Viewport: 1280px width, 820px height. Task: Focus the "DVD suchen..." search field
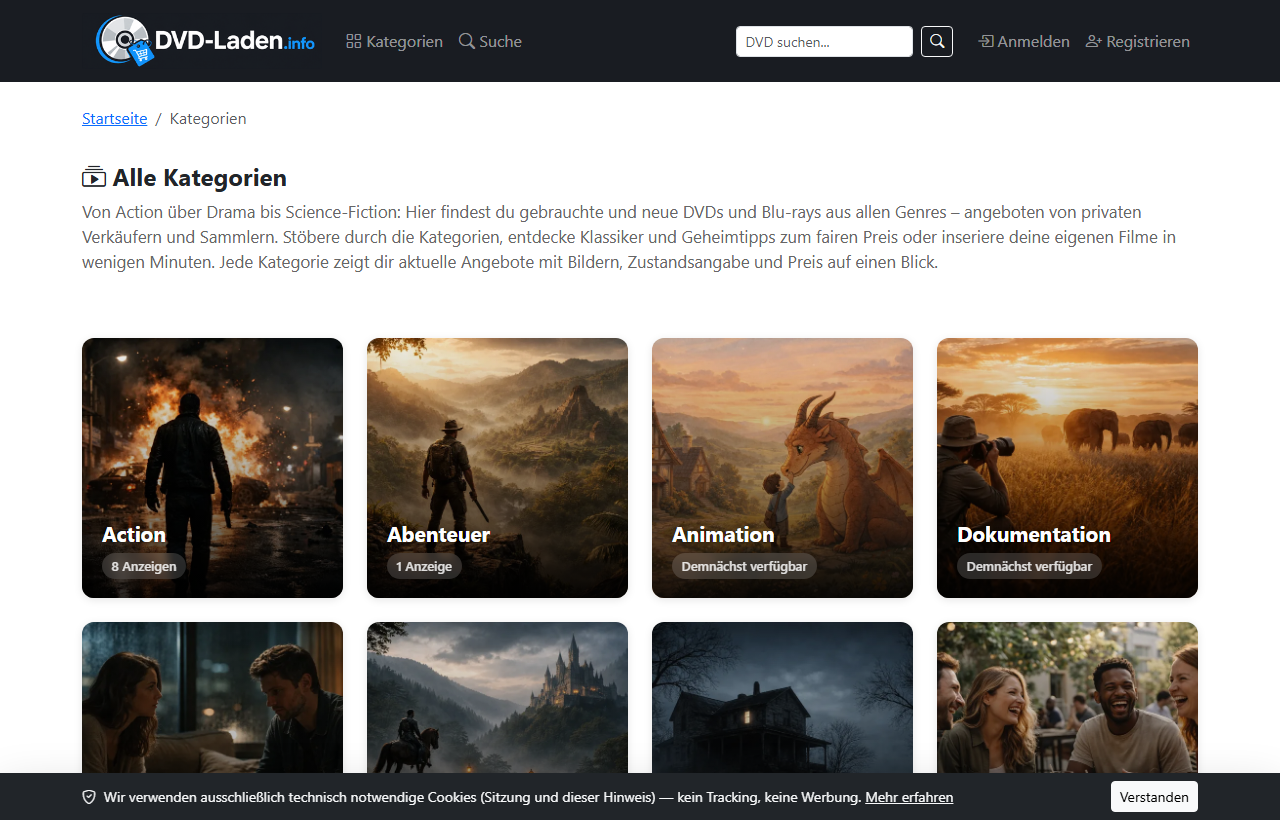[x=824, y=41]
